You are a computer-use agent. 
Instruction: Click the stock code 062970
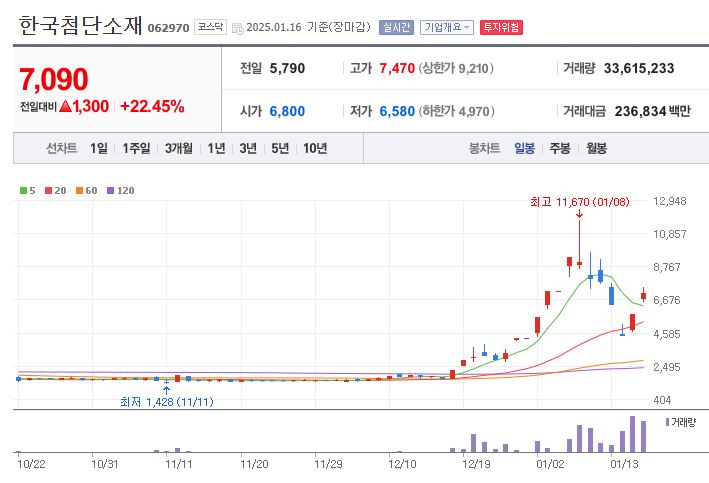click(x=168, y=28)
